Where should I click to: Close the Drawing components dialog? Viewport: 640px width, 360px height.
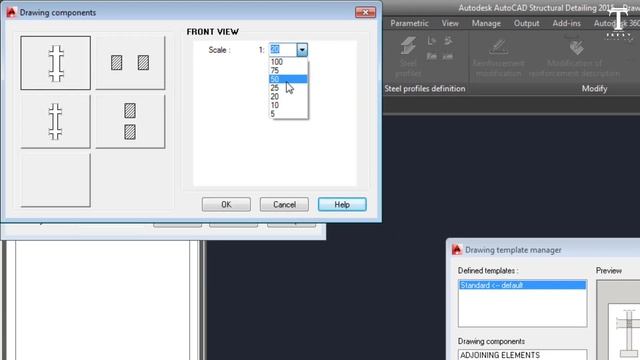pos(365,12)
